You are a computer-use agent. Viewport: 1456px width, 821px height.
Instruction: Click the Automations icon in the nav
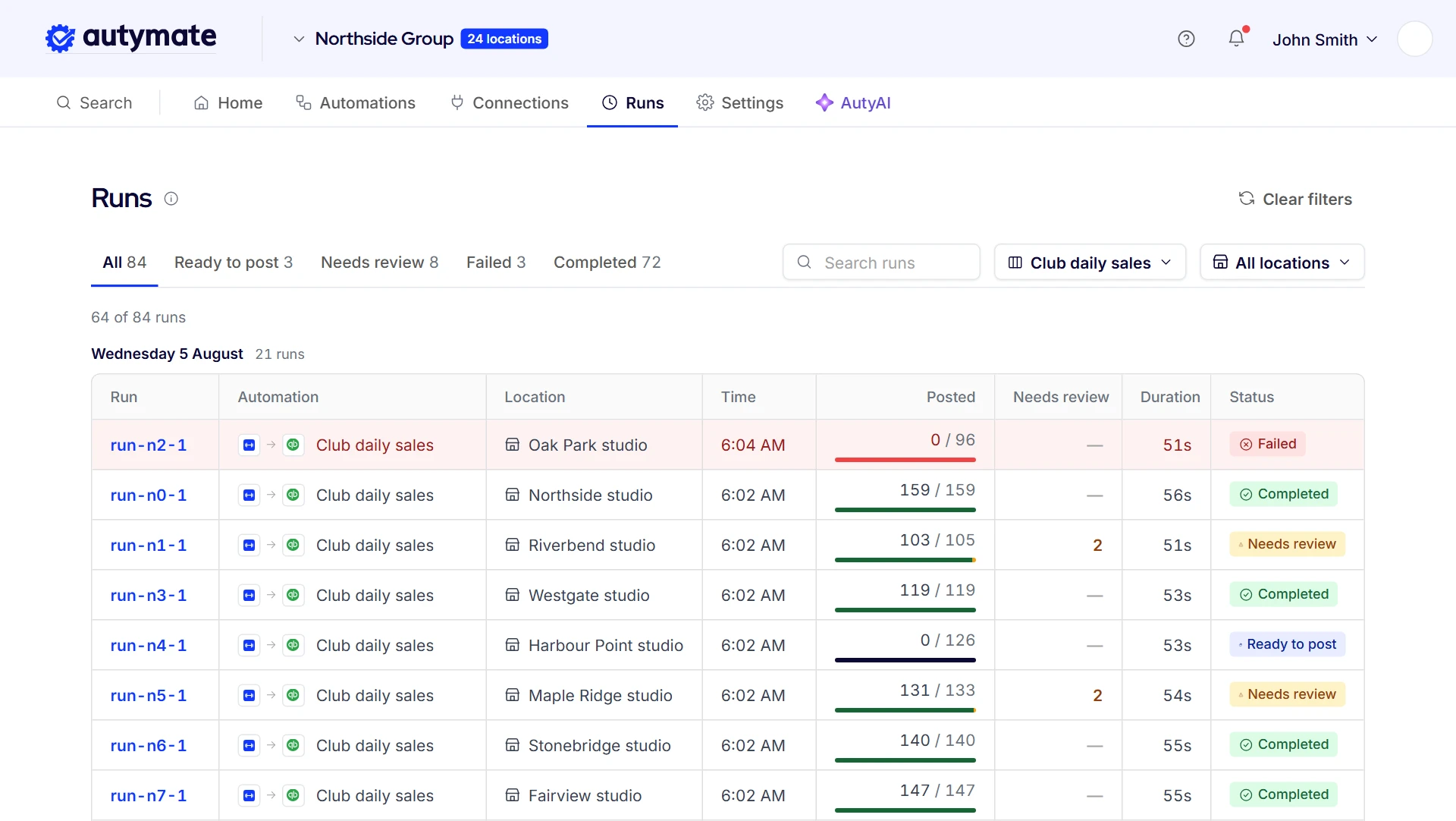303,102
